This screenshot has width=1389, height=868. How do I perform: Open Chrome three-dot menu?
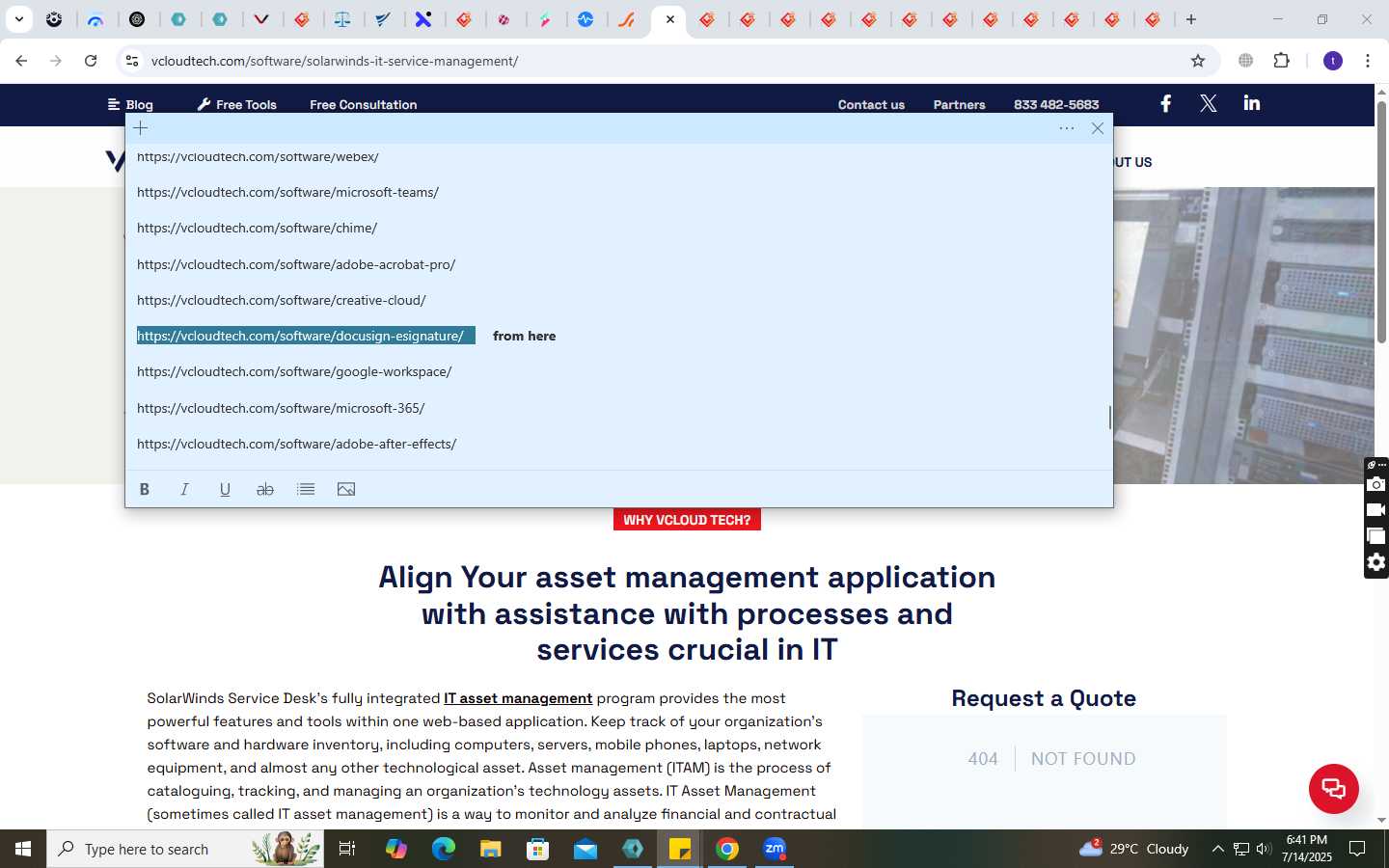pyautogui.click(x=1368, y=61)
